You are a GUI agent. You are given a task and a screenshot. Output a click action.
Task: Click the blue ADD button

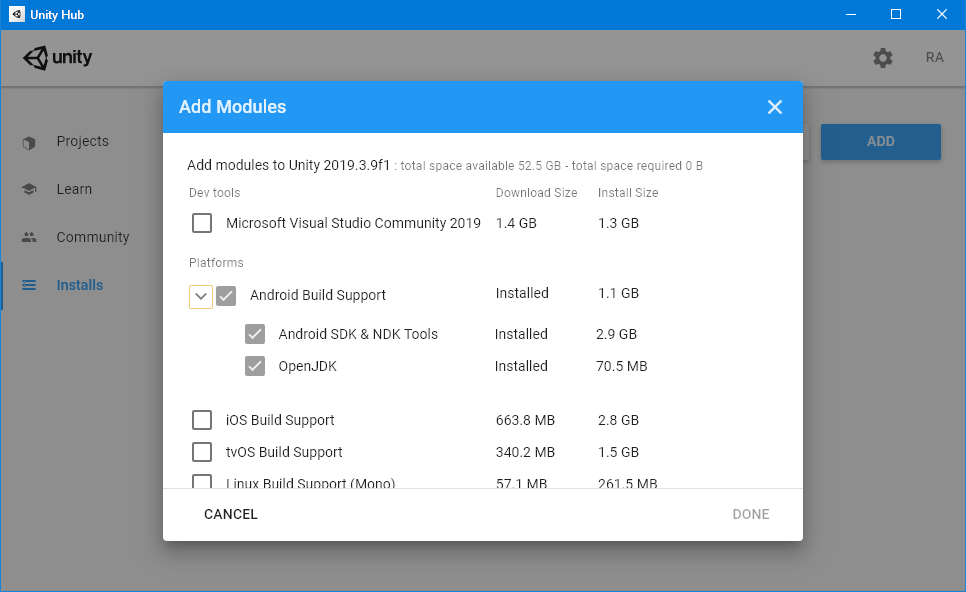click(x=880, y=142)
